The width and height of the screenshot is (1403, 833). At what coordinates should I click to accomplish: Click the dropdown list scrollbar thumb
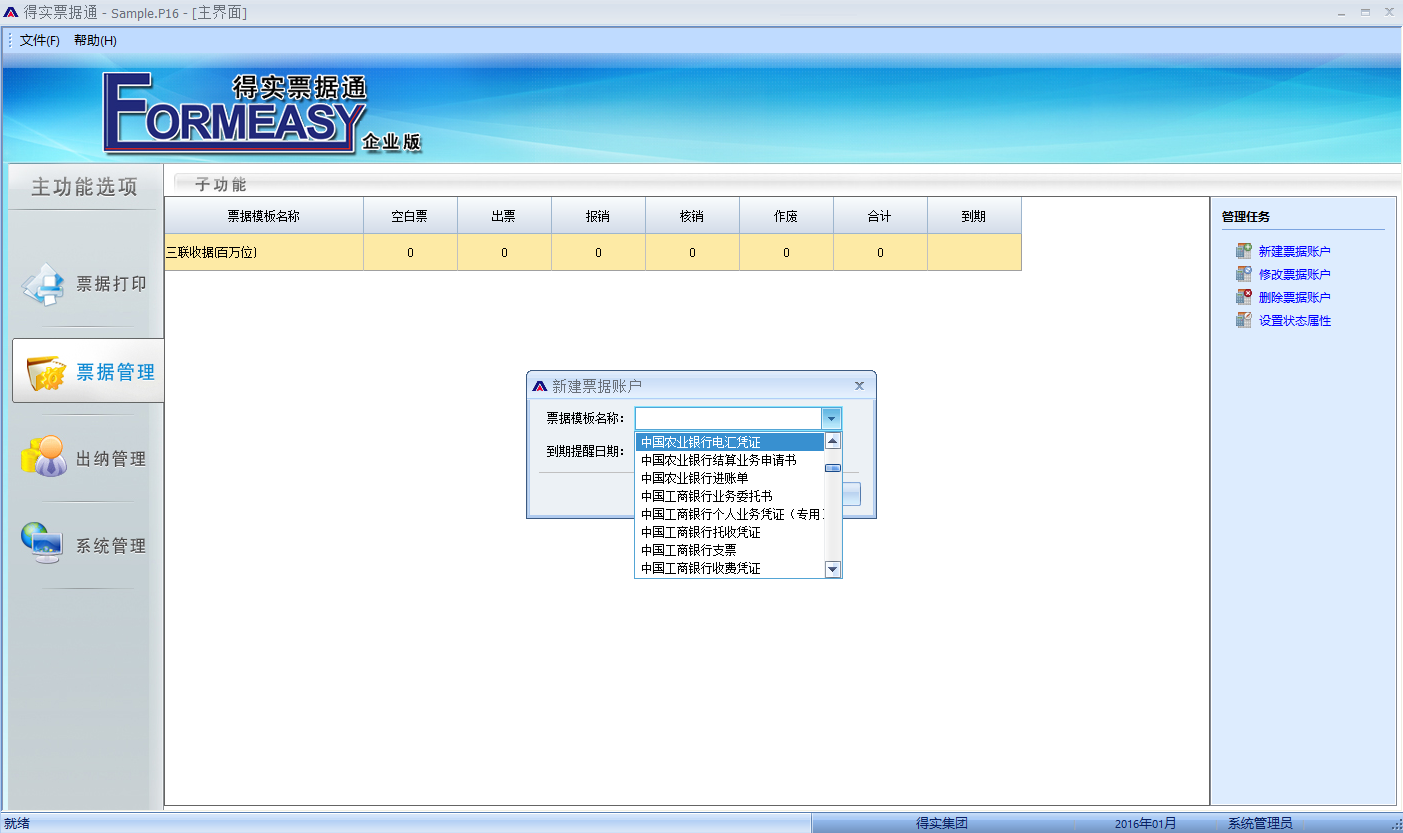coord(833,467)
